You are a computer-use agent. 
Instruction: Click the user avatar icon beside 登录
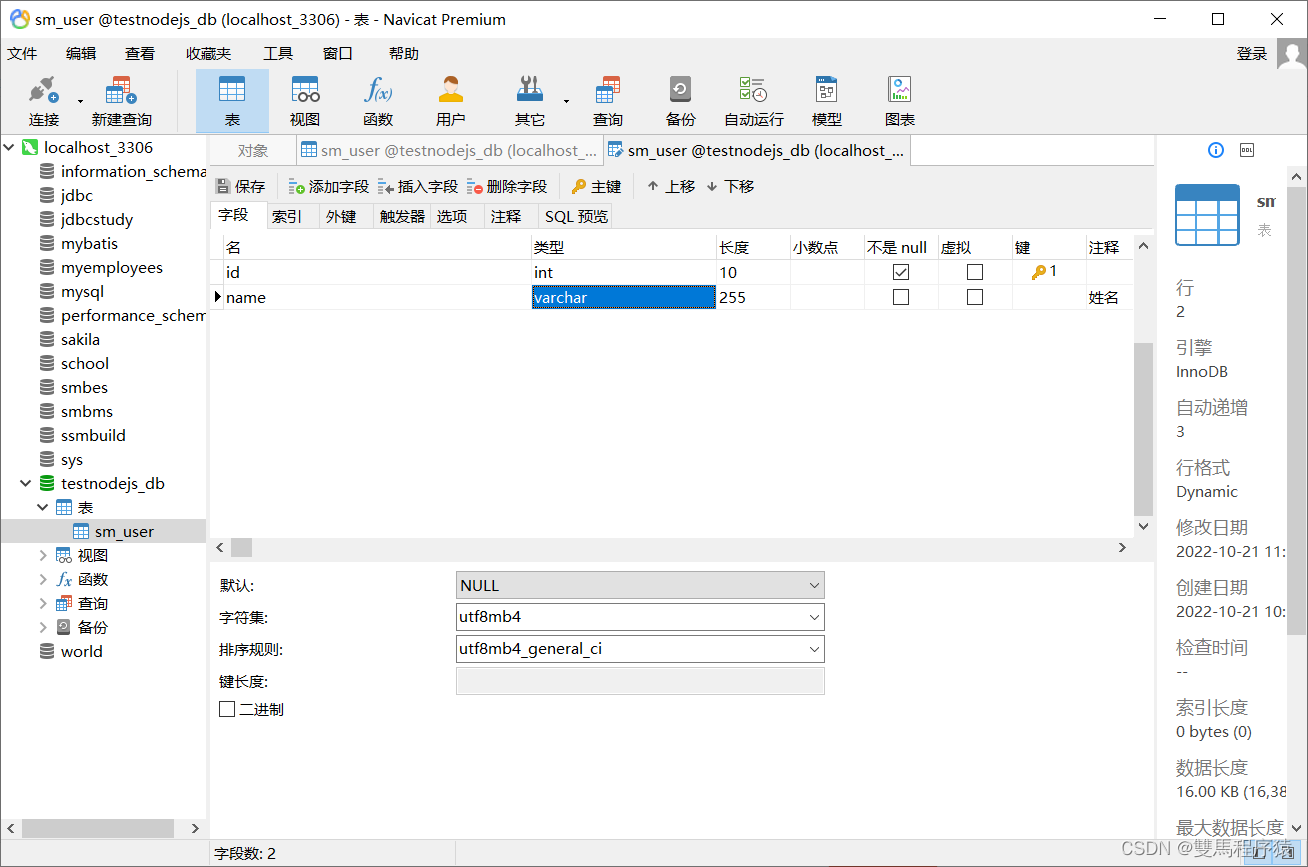click(x=1291, y=54)
